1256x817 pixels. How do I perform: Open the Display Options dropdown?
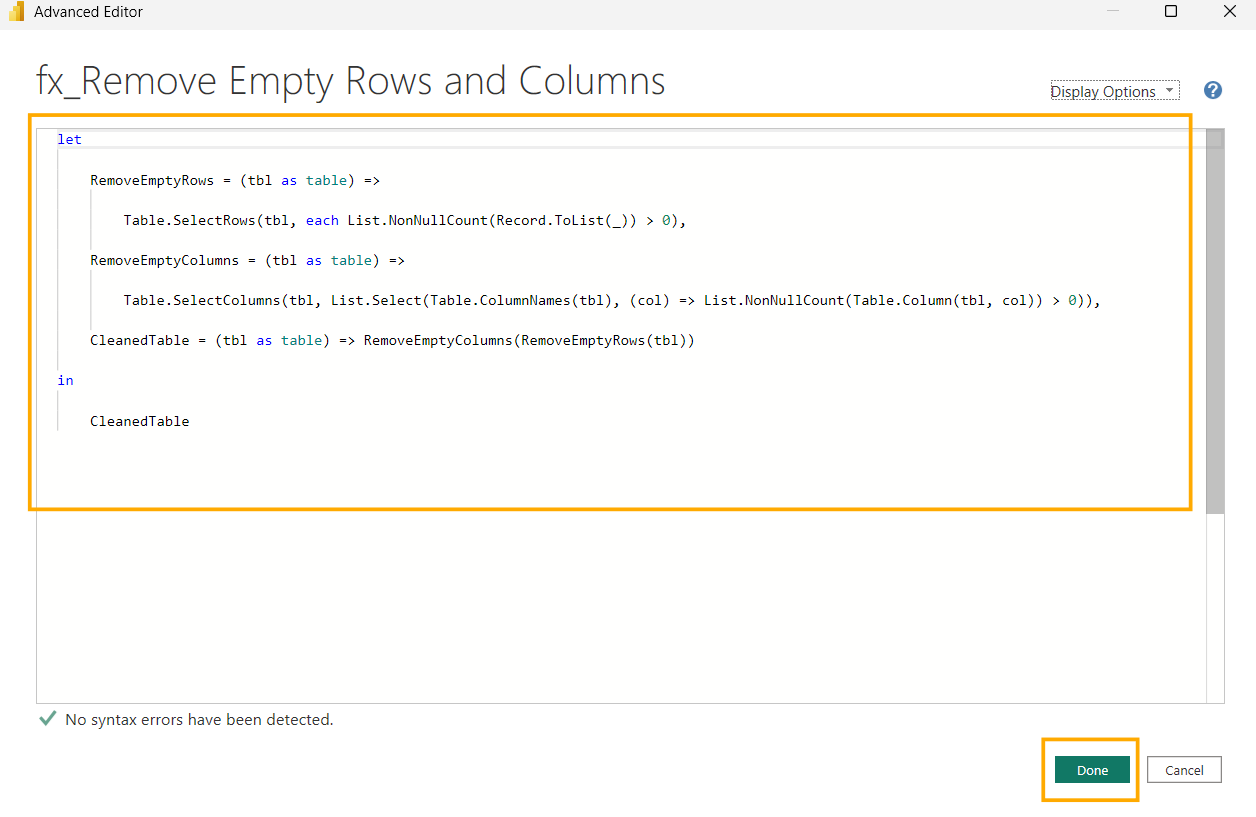pyautogui.click(x=1114, y=91)
